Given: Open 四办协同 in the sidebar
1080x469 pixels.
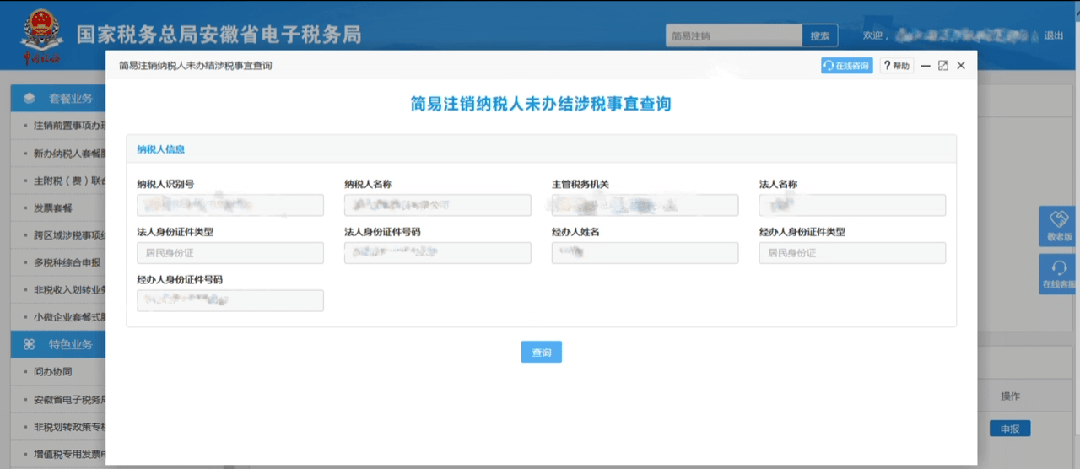Looking at the screenshot, I should click(53, 372).
